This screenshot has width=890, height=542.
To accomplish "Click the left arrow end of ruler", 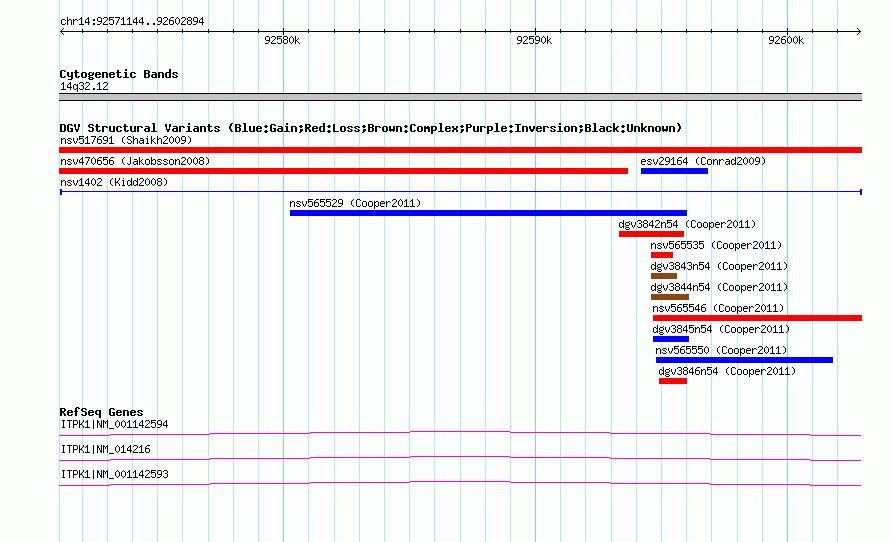I will pyautogui.click(x=62, y=31).
